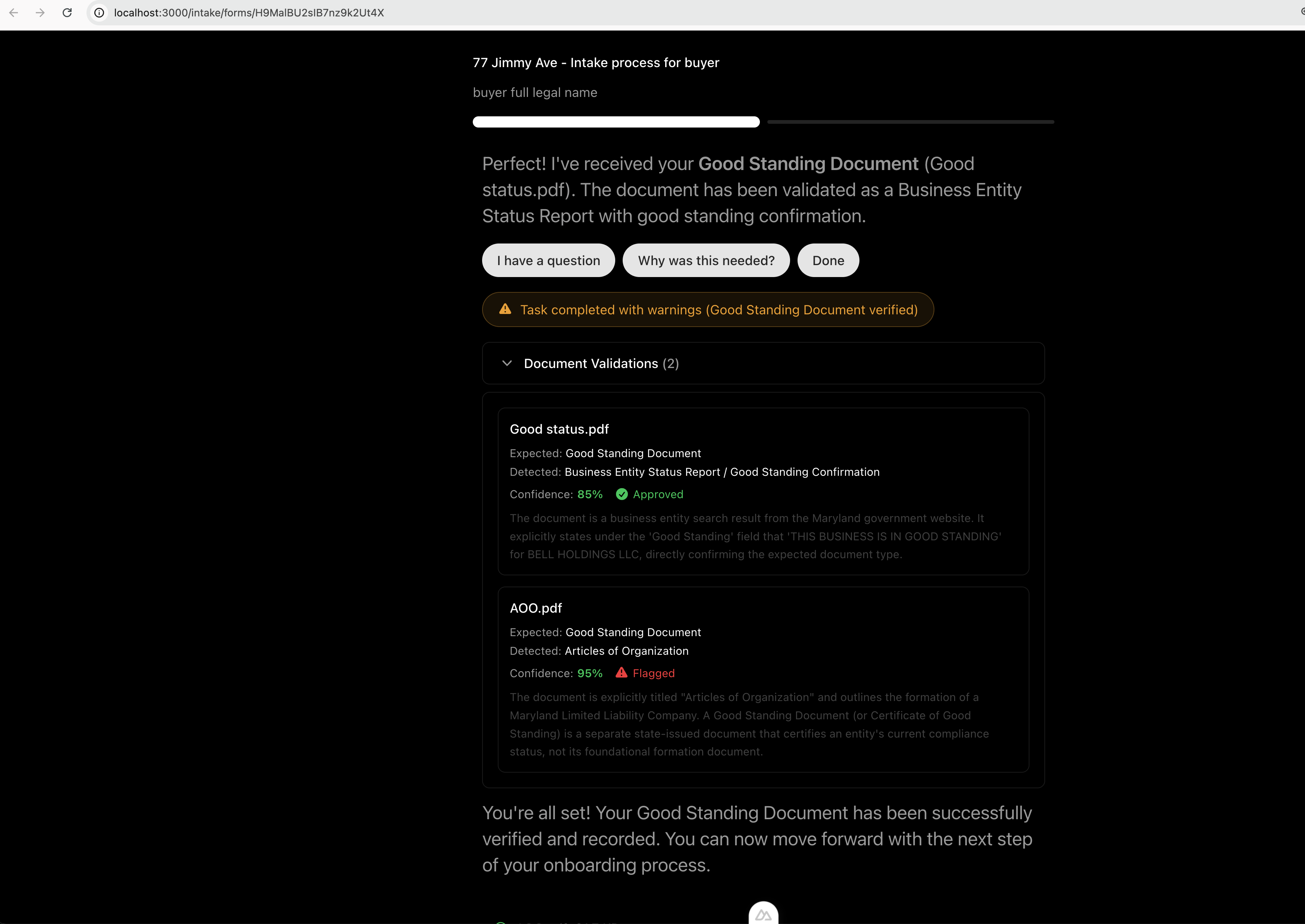The height and width of the screenshot is (924, 1305).
Task: Click the Document Validations (2) header
Action: point(601,364)
